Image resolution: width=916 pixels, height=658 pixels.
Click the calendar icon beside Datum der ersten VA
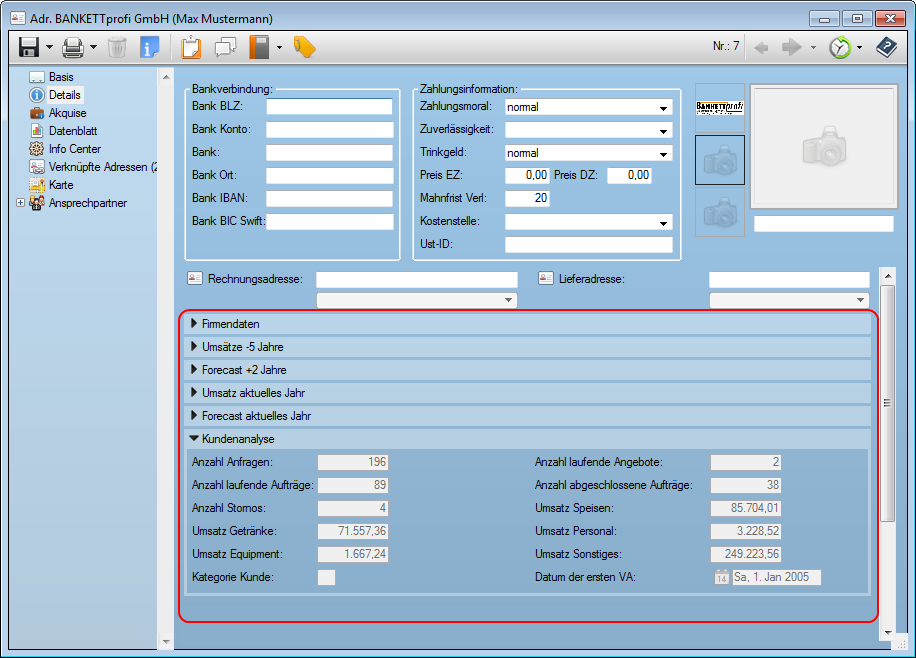[721, 577]
